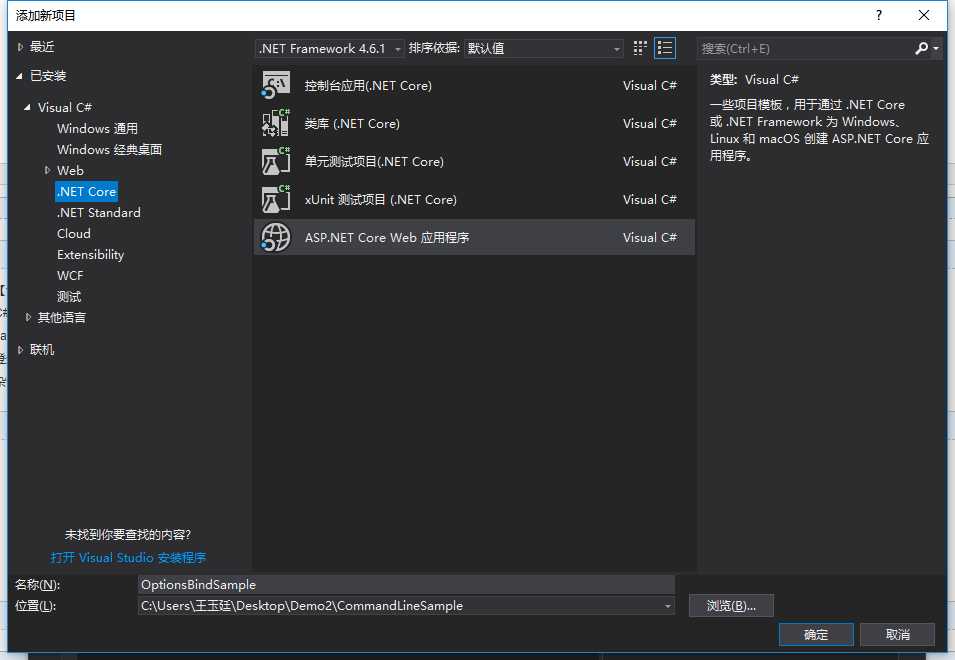Select the Windows 经典桌面 category
This screenshot has width=955, height=660.
point(110,149)
